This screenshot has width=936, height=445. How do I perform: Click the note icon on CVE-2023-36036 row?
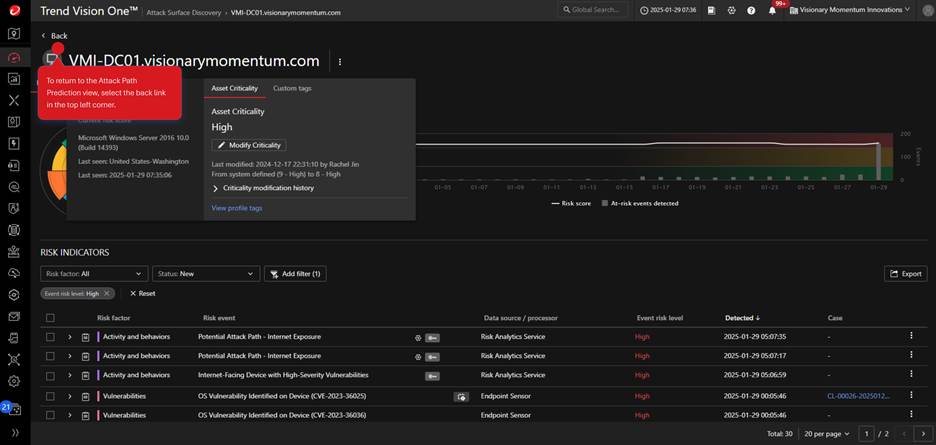tap(85, 415)
